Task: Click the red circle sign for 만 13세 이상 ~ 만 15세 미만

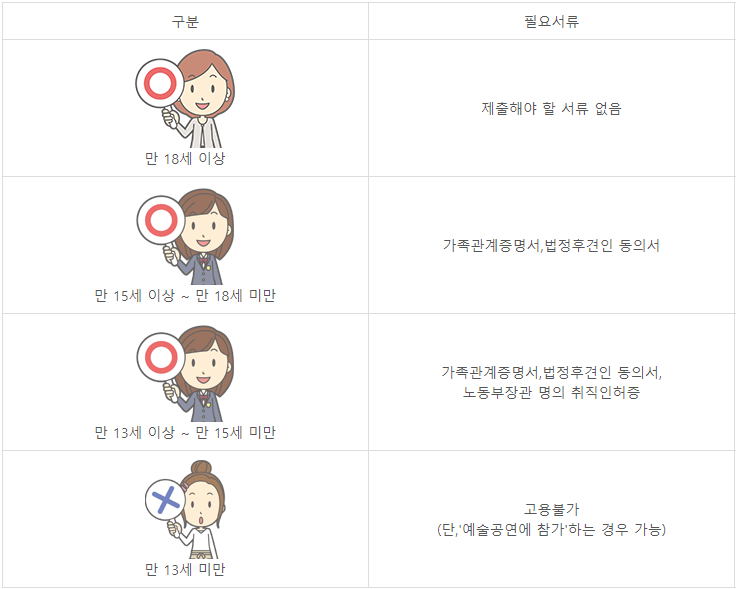Action: (x=161, y=358)
